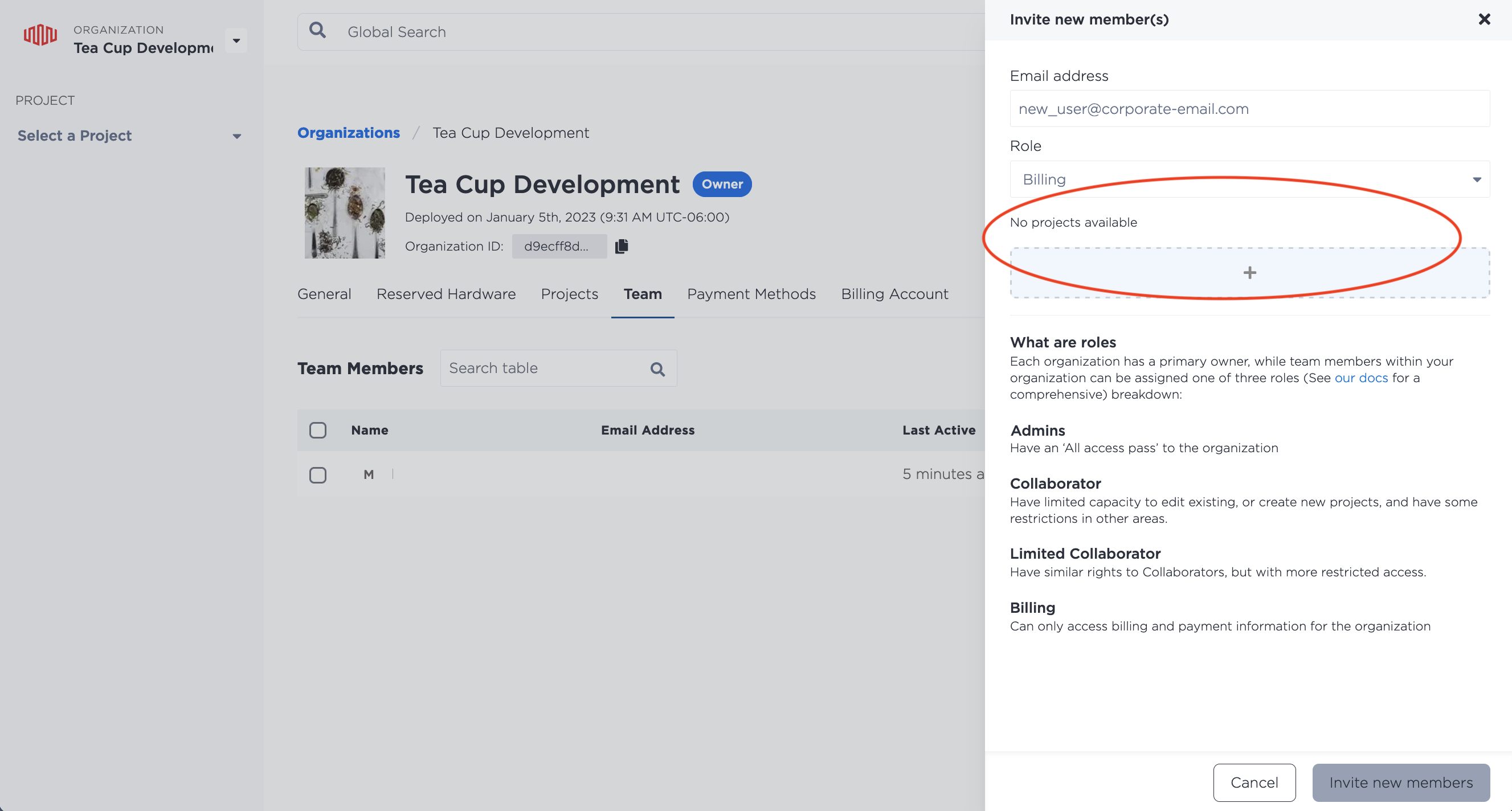Click the Search table magnifier icon
The width and height of the screenshot is (1512, 811).
click(x=657, y=369)
